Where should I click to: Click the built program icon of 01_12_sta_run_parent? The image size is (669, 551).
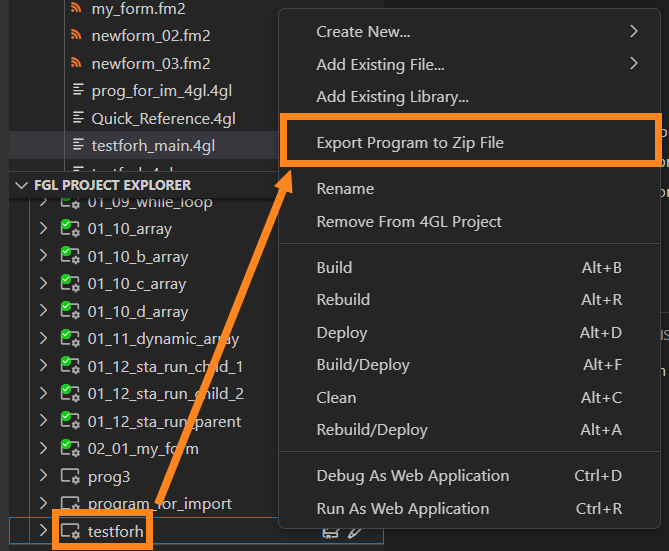pos(70,421)
